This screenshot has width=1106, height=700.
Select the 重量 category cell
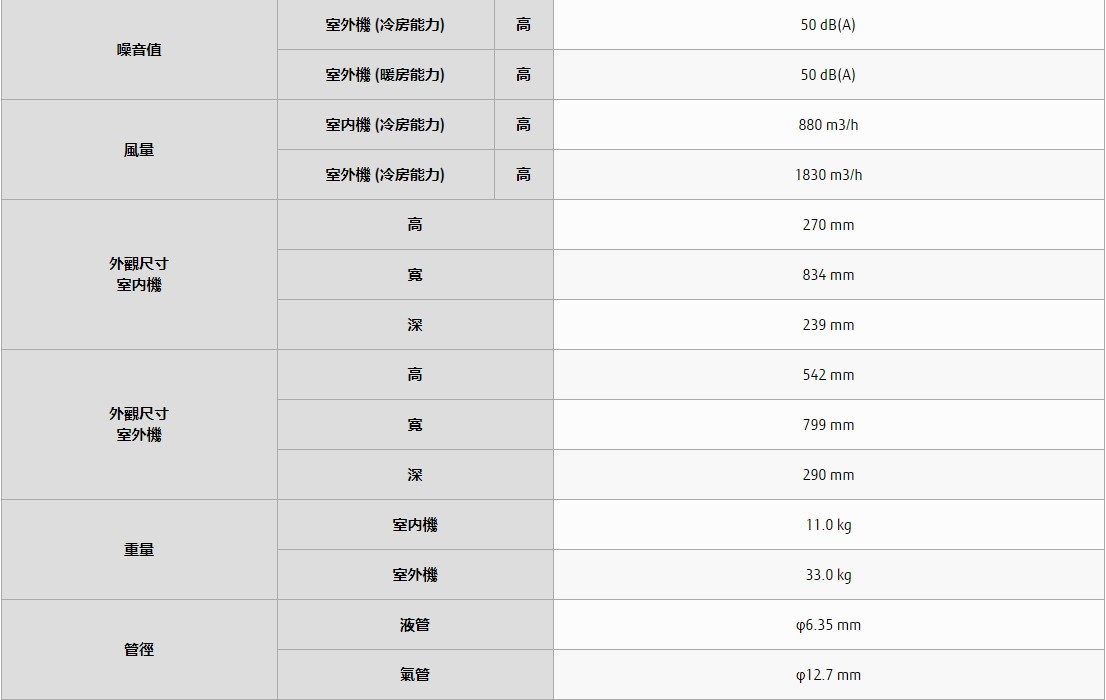pos(139,550)
